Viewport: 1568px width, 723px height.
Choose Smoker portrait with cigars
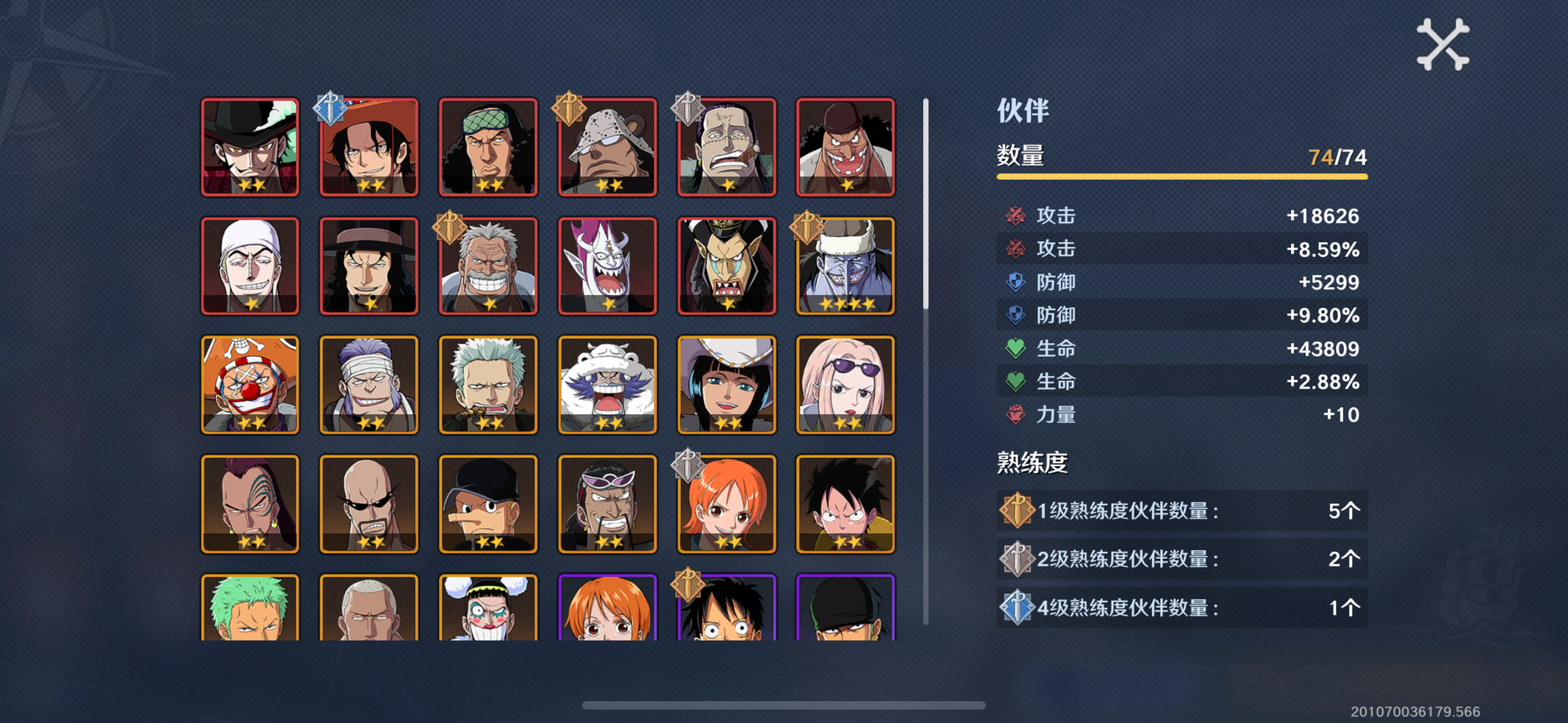488,384
